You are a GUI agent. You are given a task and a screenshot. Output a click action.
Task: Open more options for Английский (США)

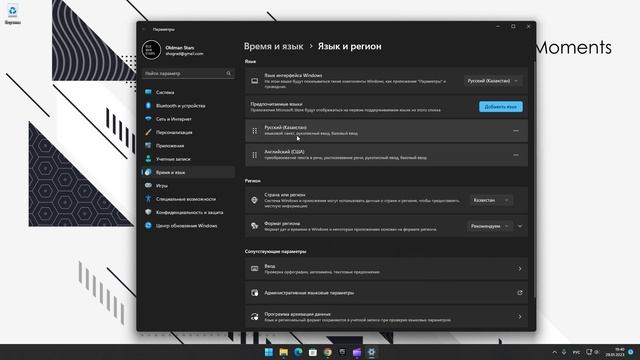[x=516, y=155]
